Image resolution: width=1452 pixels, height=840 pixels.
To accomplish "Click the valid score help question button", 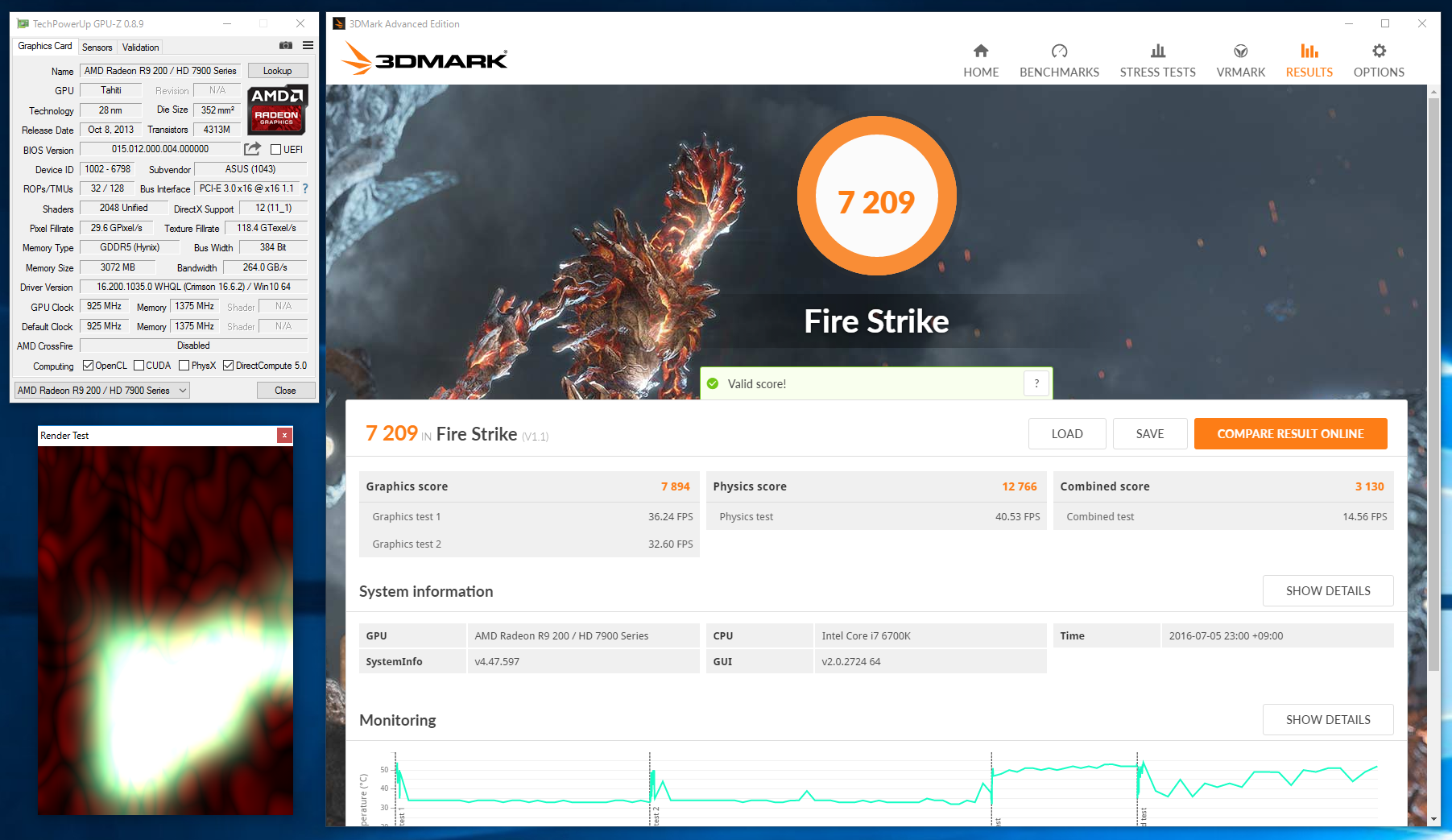I will [x=1036, y=383].
